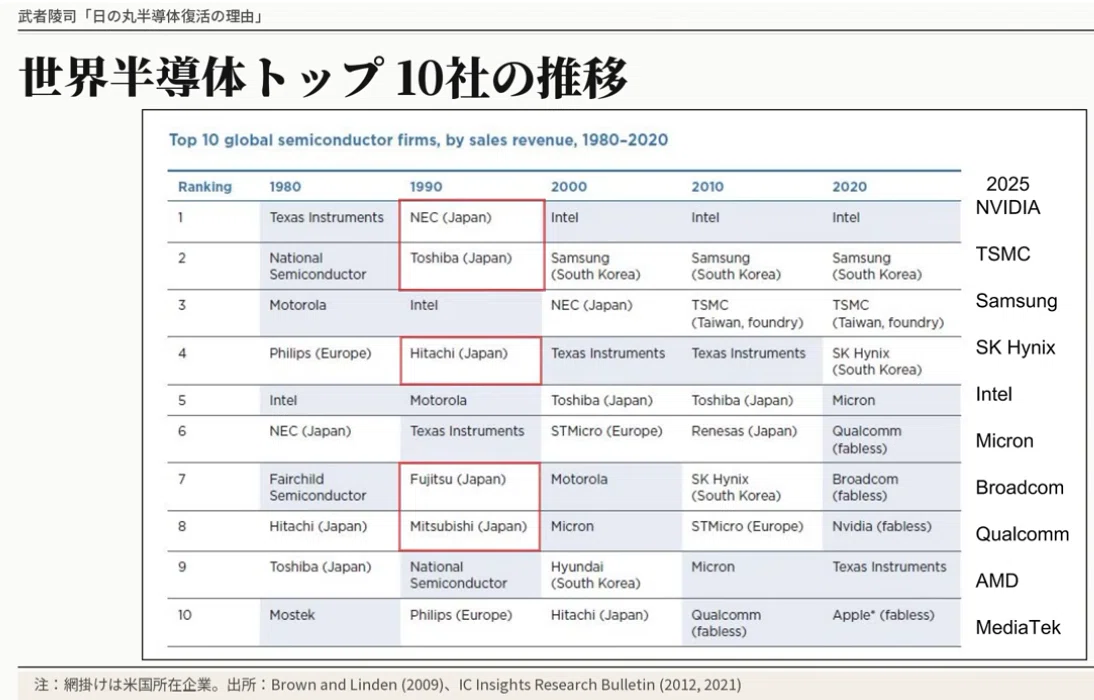Click 'Toshiba (Japan)' in the 1990 column
1094x700 pixels.
(460, 258)
